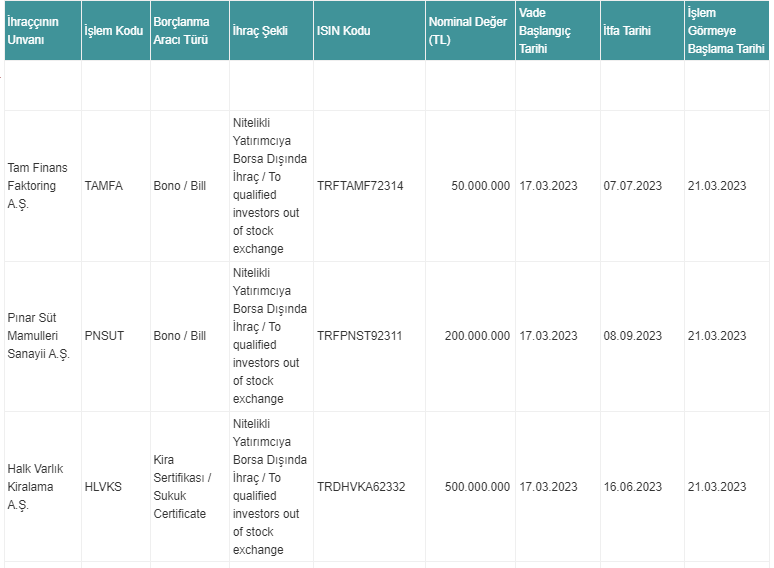Select ISIN code TRFPNST92311
This screenshot has height=568, width=774.
(359, 336)
